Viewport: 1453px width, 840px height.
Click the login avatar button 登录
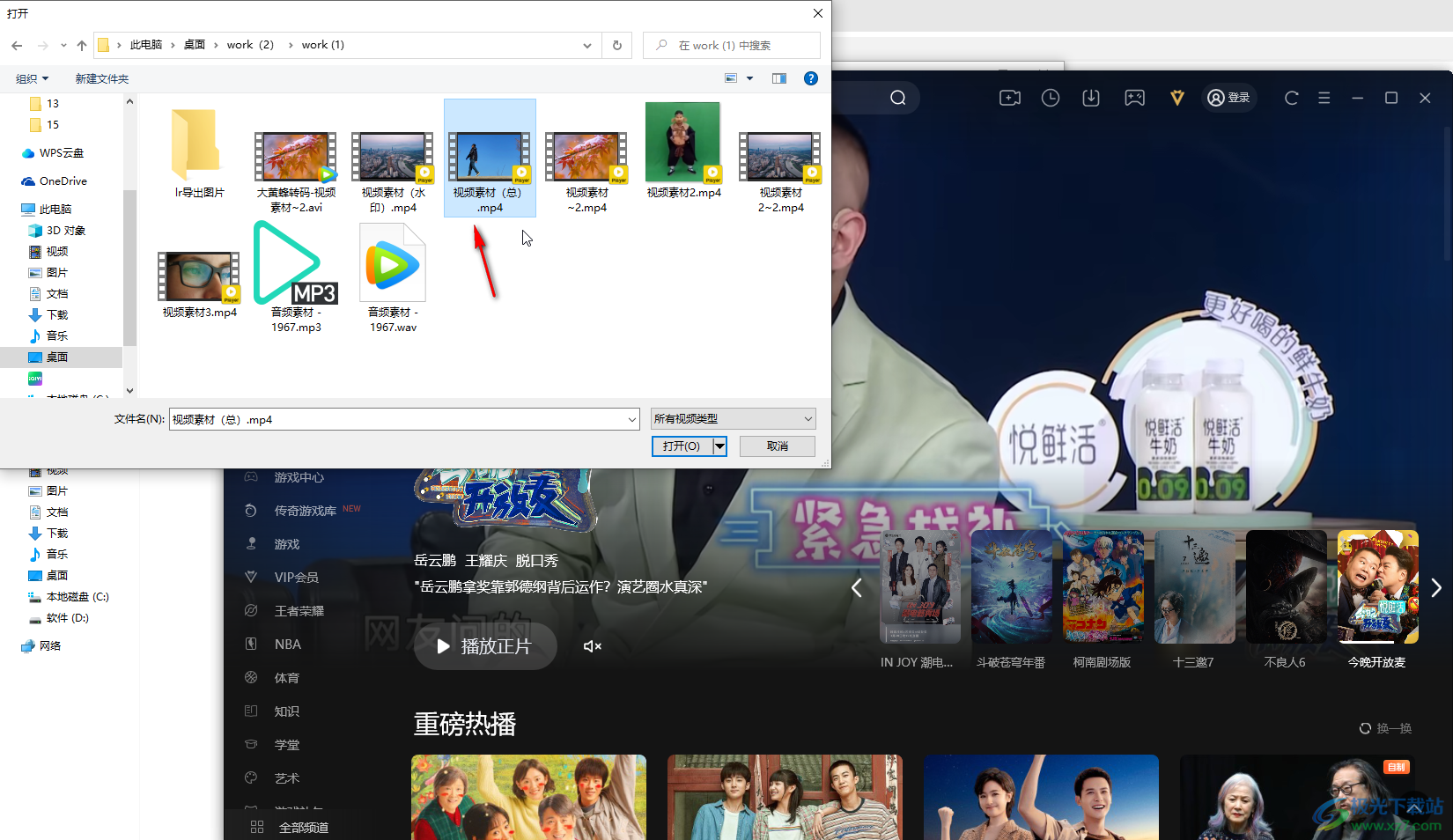tap(1229, 98)
